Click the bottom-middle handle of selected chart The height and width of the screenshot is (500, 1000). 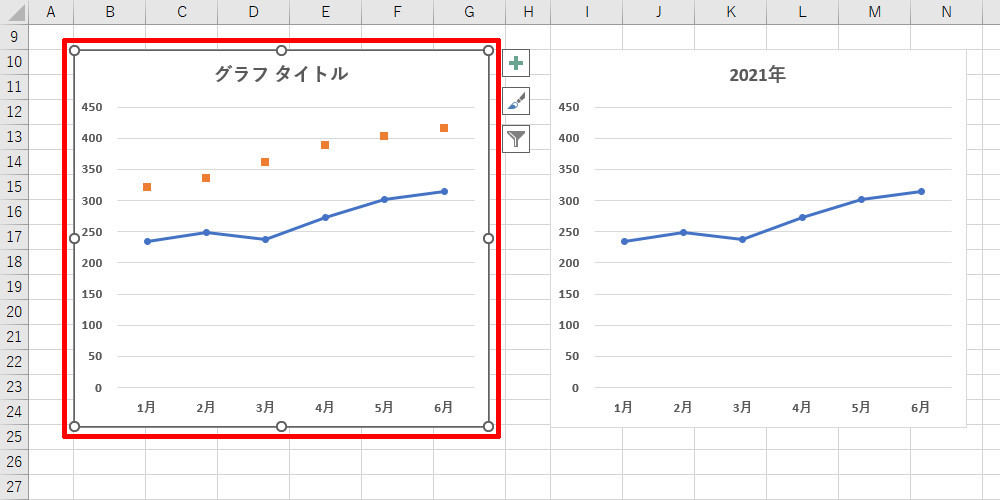[x=281, y=426]
